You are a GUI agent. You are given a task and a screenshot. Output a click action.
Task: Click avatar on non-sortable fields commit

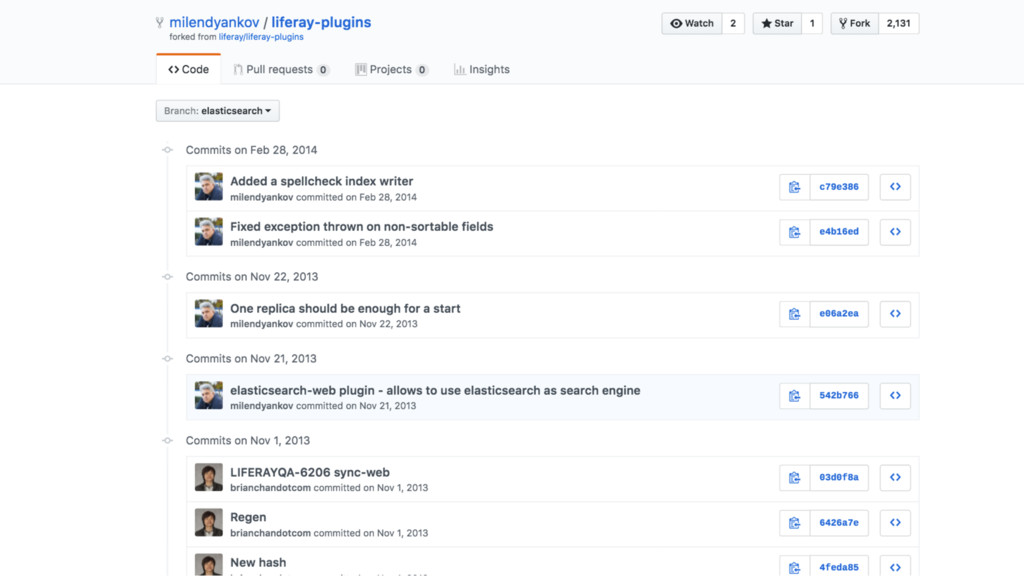click(x=208, y=232)
